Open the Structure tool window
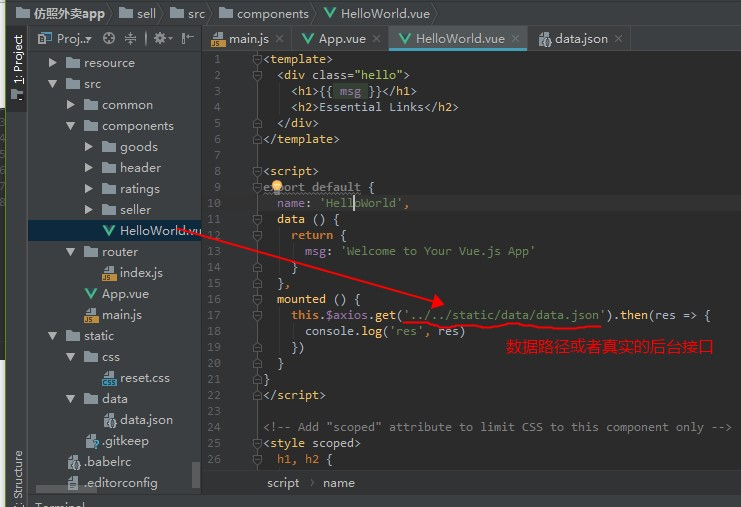This screenshot has width=741, height=507. (17, 477)
